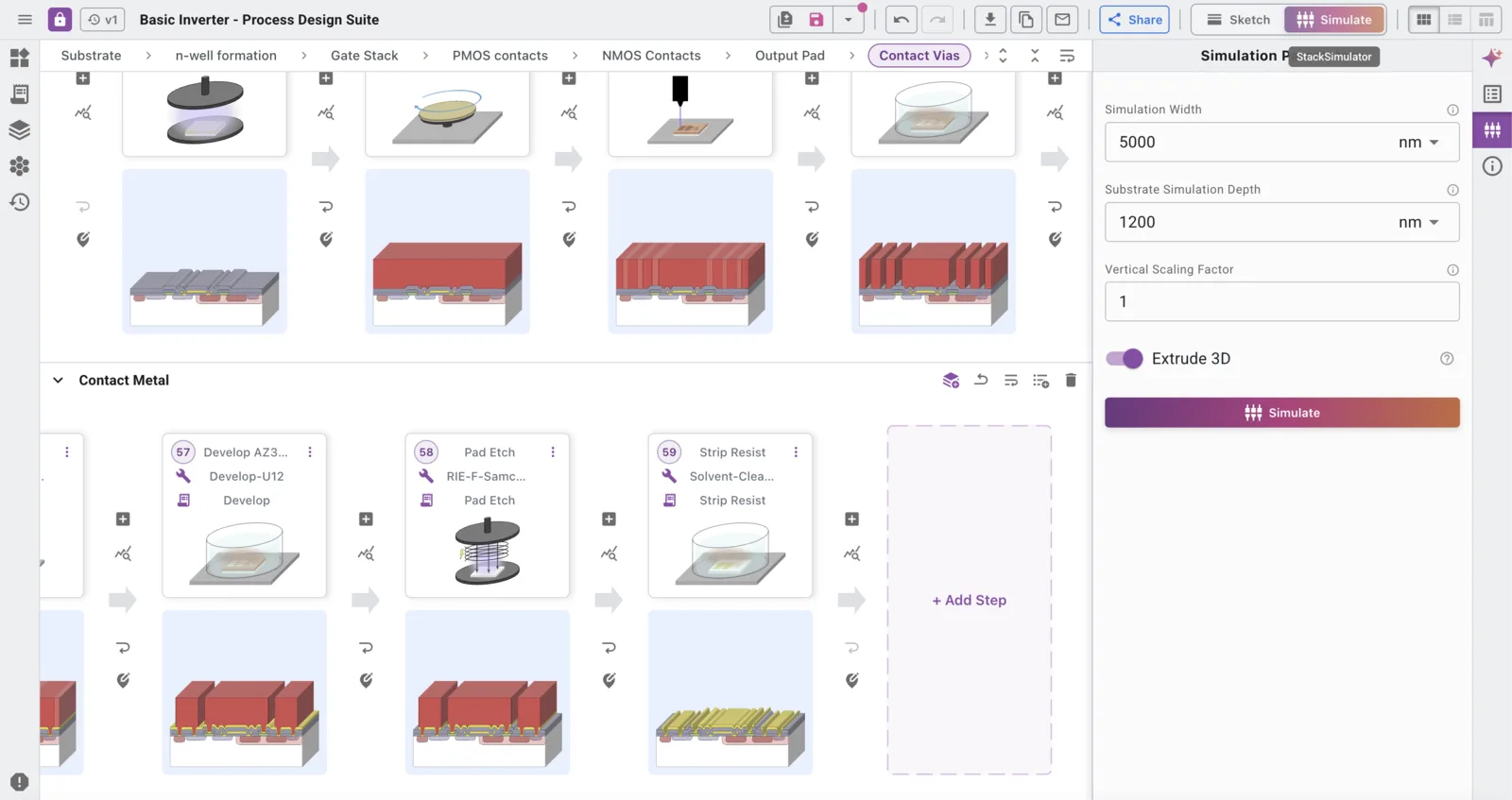The image size is (1512, 800).
Task: Switch to table column view layout
Action: click(1486, 20)
